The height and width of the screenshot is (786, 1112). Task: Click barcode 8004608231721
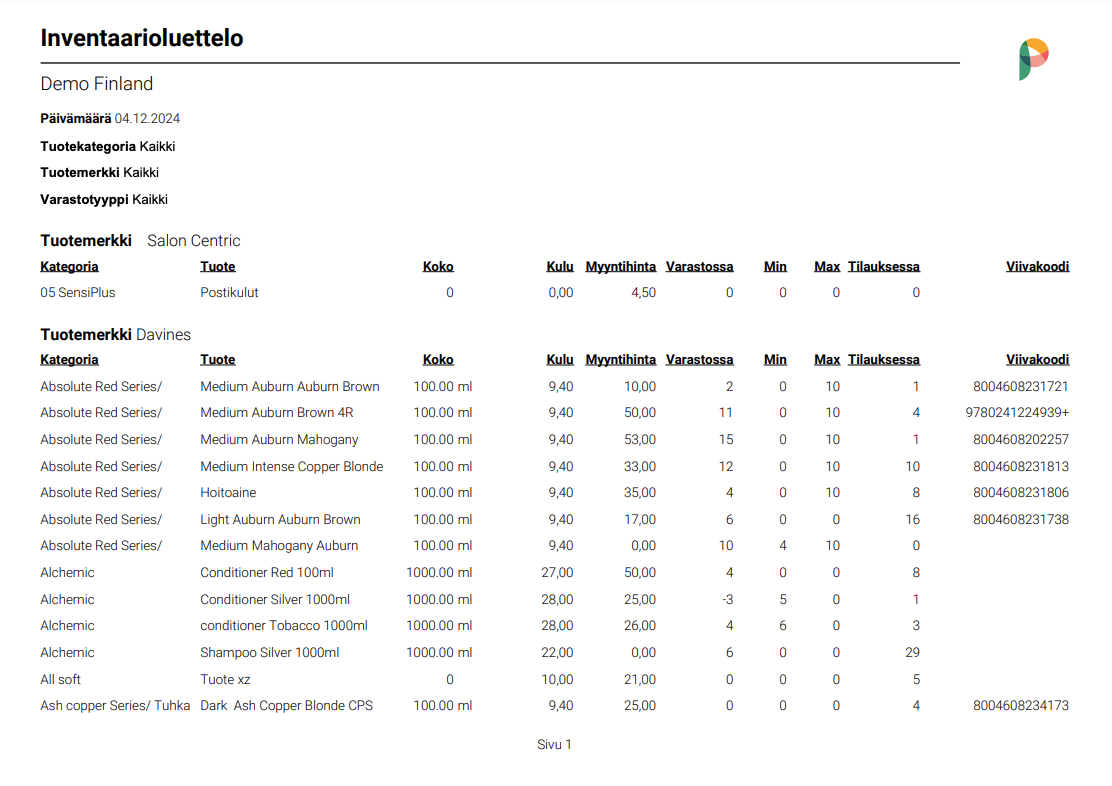coord(1021,387)
